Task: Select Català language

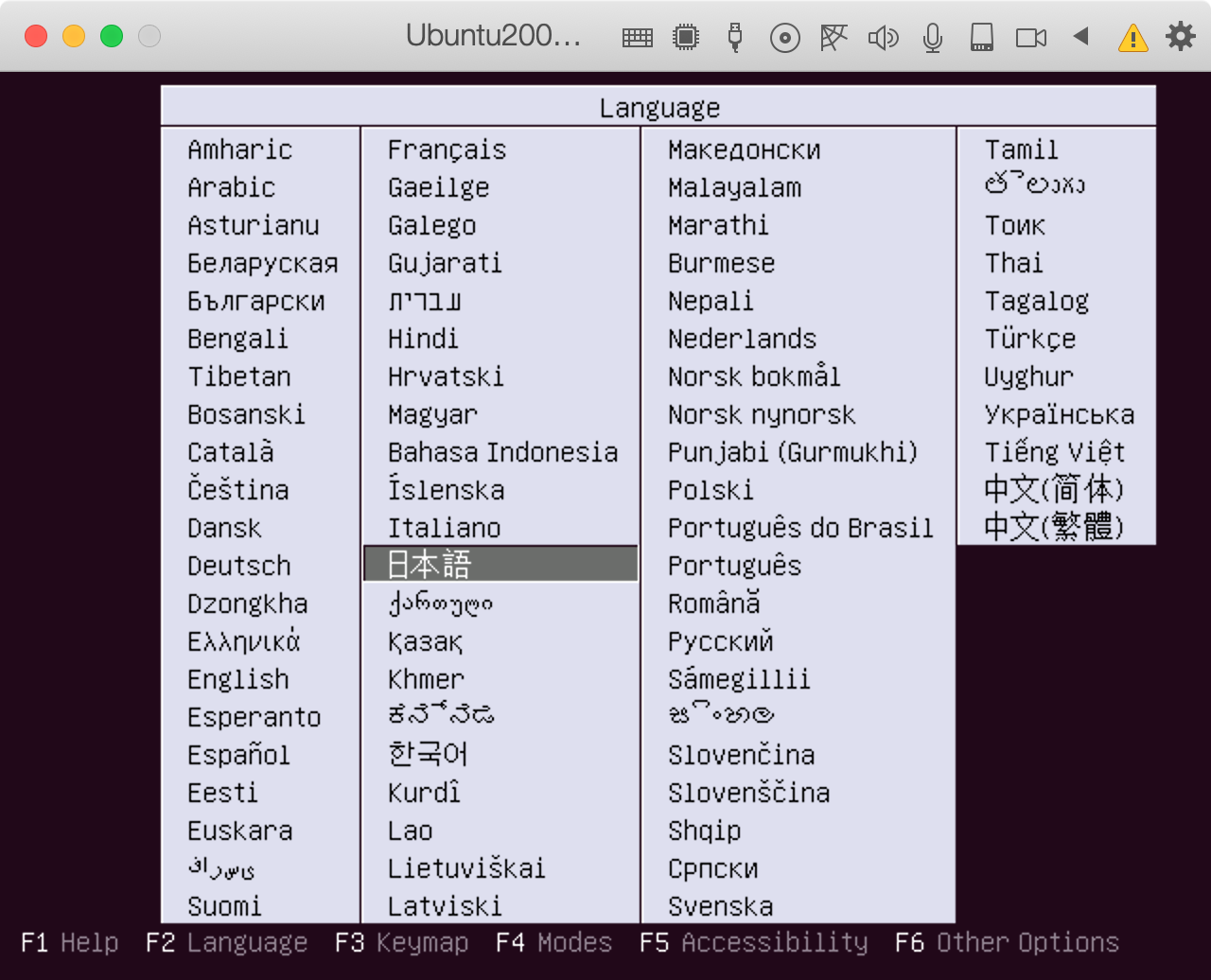Action: (x=231, y=452)
